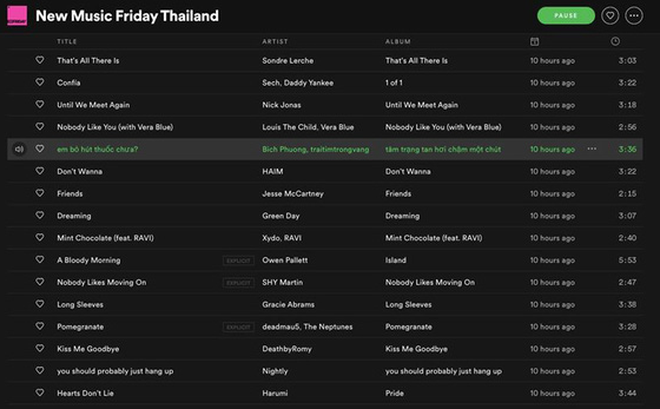Like the track Hearts Don't Lie
Viewport: 660px width, 409px height.
pyautogui.click(x=40, y=393)
